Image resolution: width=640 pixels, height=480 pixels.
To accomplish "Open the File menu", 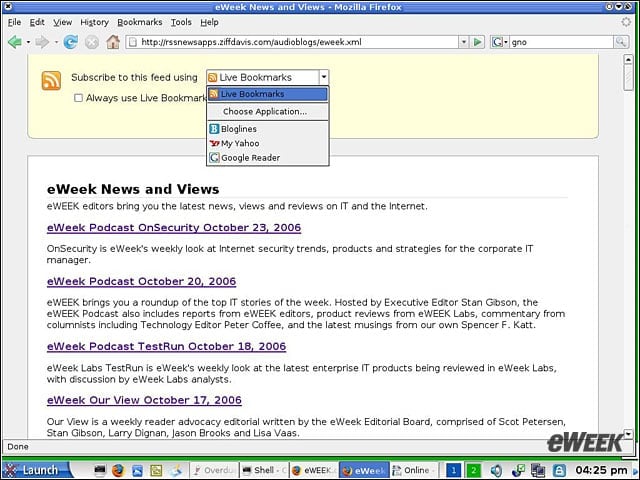I will click(x=14, y=22).
